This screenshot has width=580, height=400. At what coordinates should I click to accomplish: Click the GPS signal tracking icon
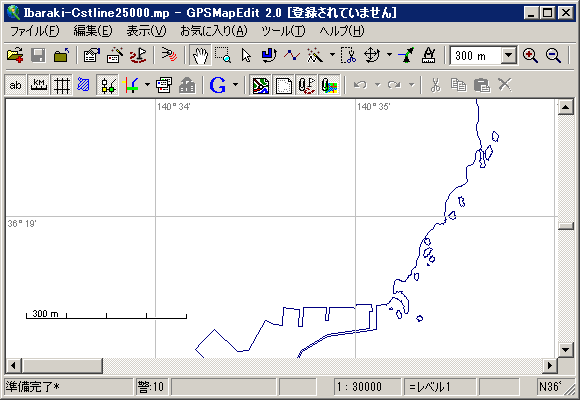tap(169, 56)
